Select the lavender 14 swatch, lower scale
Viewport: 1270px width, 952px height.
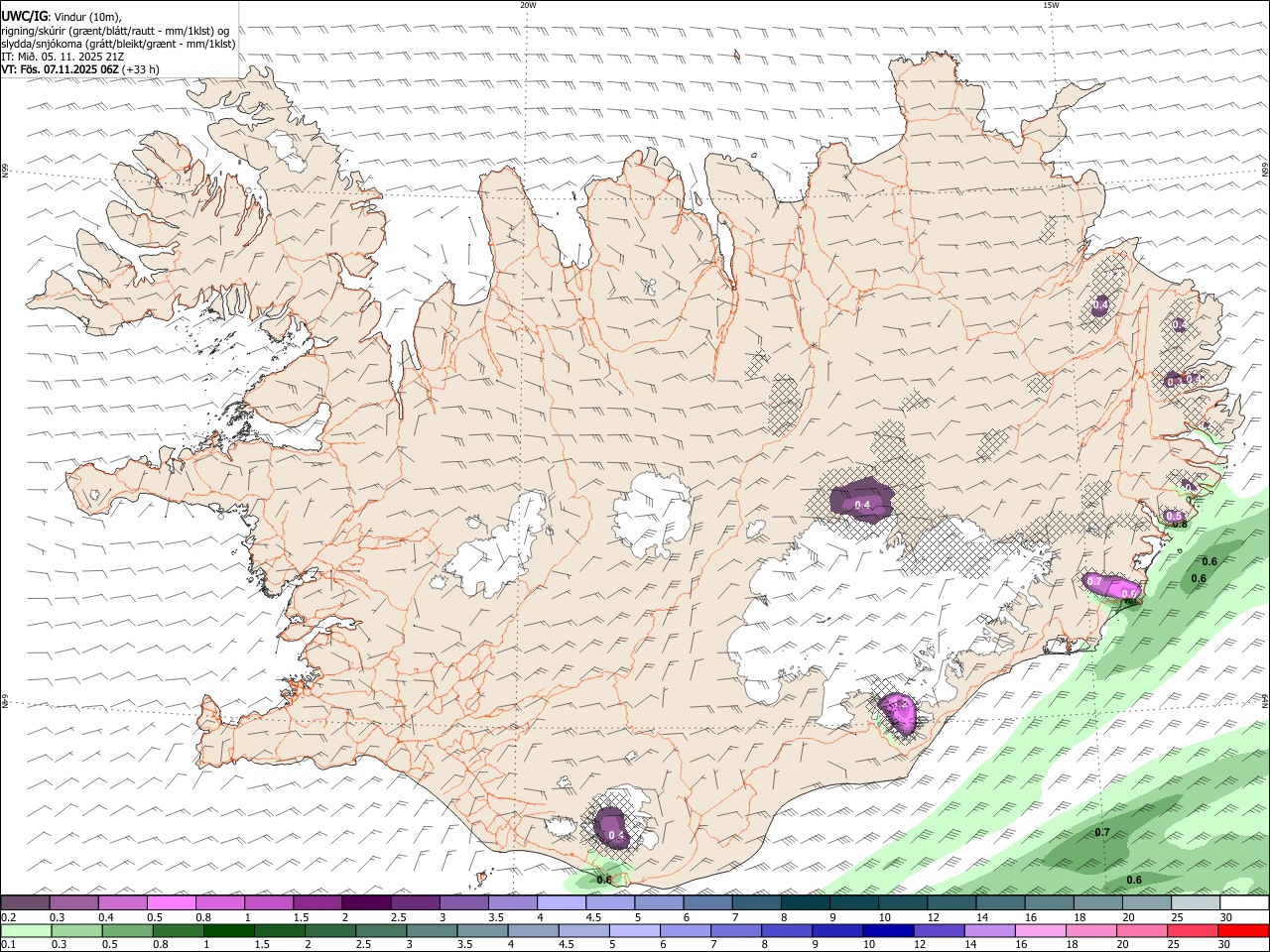click(989, 931)
